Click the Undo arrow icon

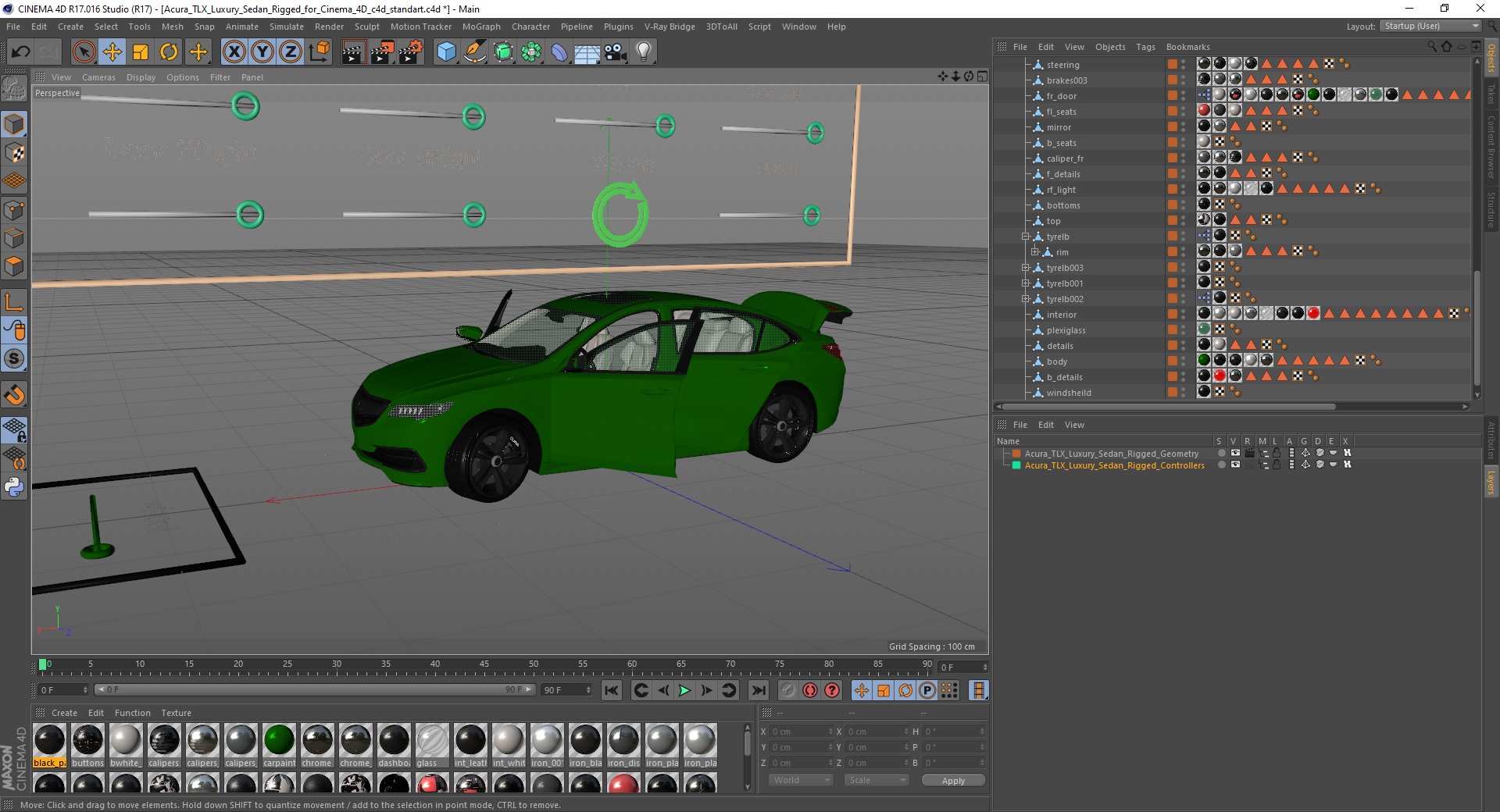click(21, 52)
